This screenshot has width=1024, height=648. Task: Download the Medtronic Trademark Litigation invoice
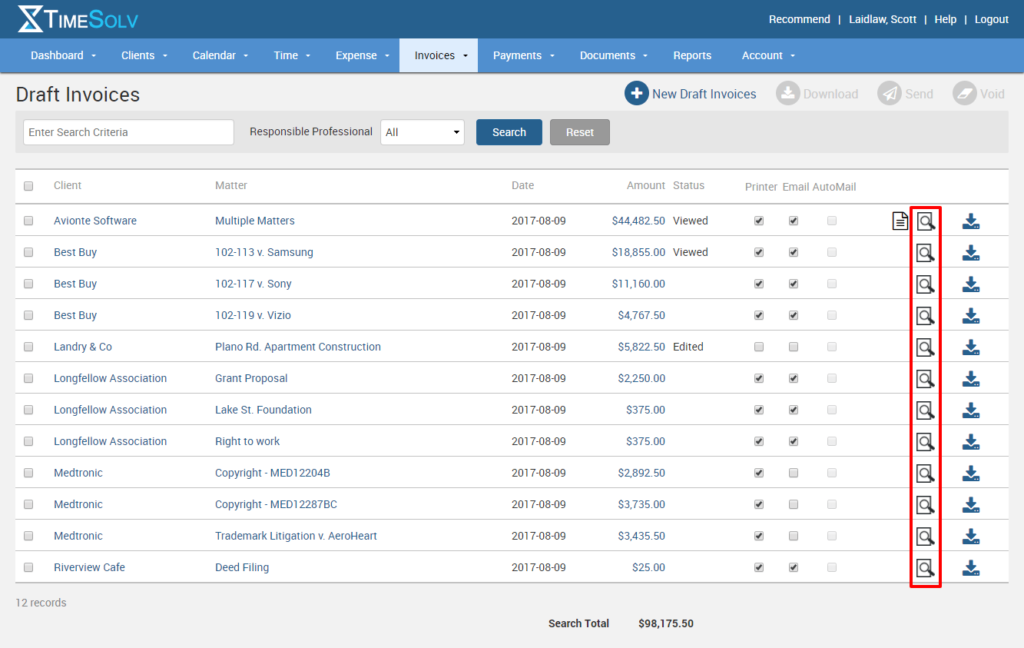[x=970, y=536]
